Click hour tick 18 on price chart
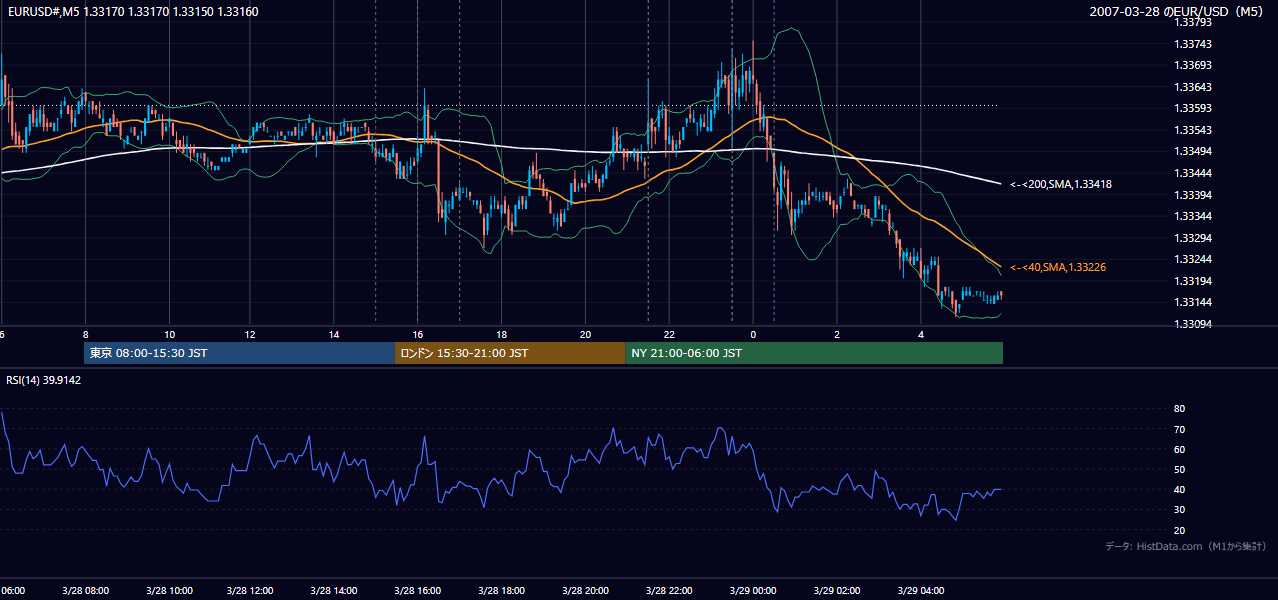This screenshot has height=600, width=1278. click(x=502, y=334)
